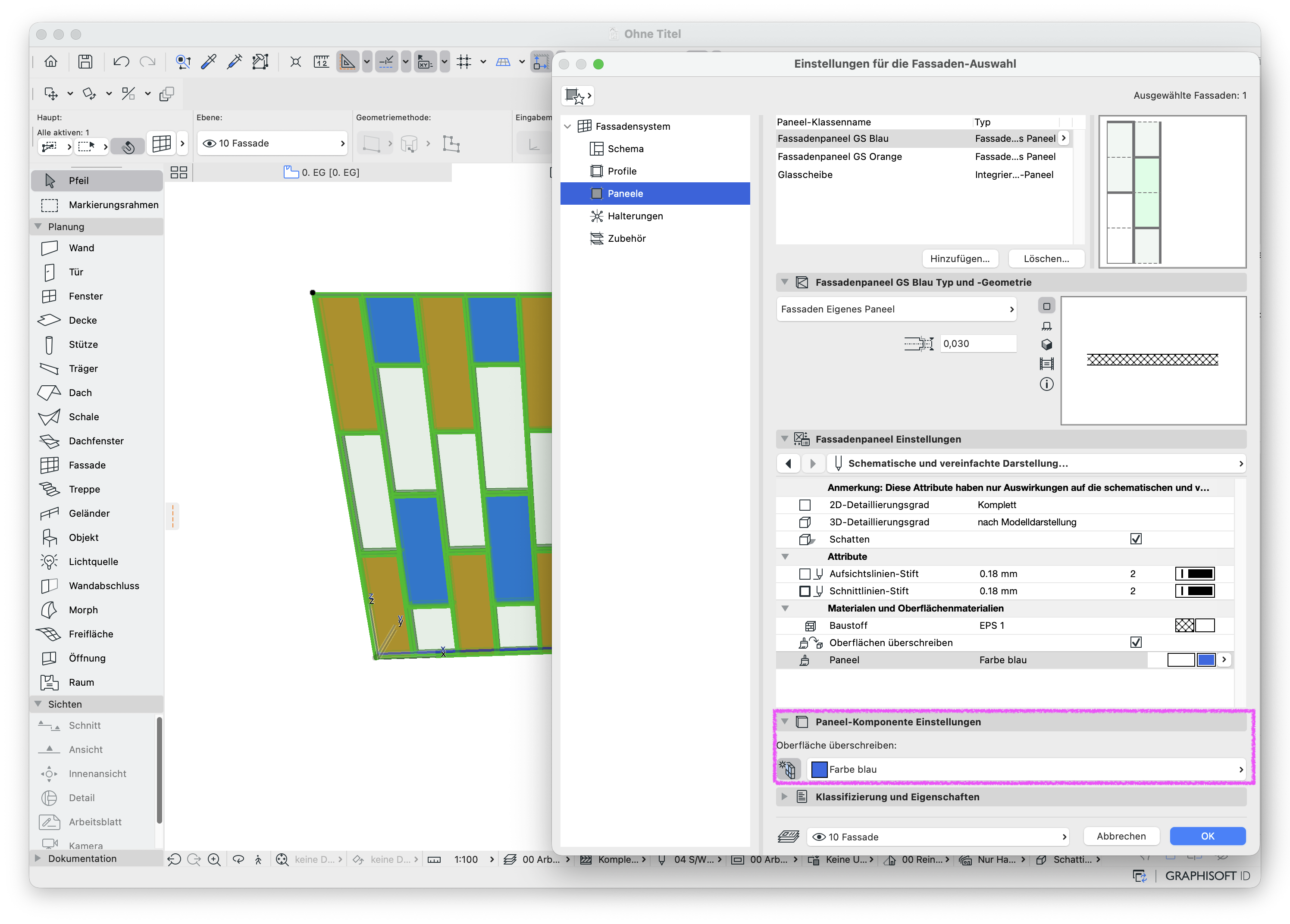Select the Paneele page
This screenshot has width=1290, height=924.
pyautogui.click(x=655, y=194)
